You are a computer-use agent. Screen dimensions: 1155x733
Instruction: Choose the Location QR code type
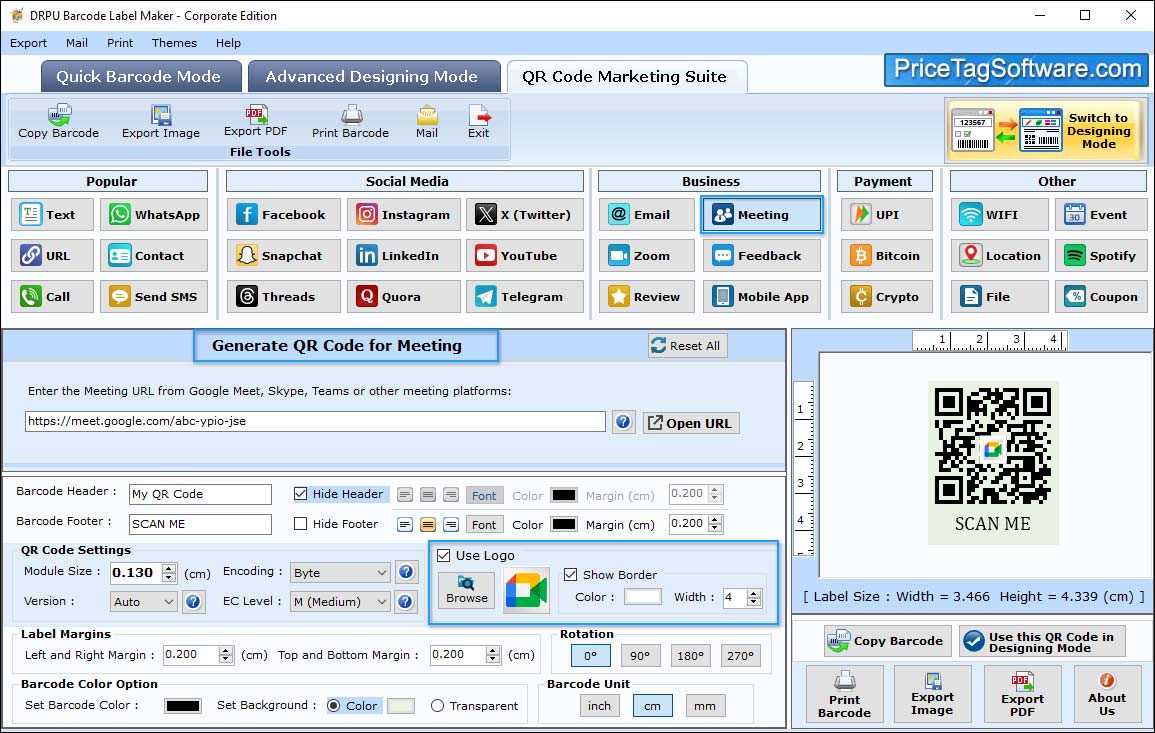(1000, 256)
